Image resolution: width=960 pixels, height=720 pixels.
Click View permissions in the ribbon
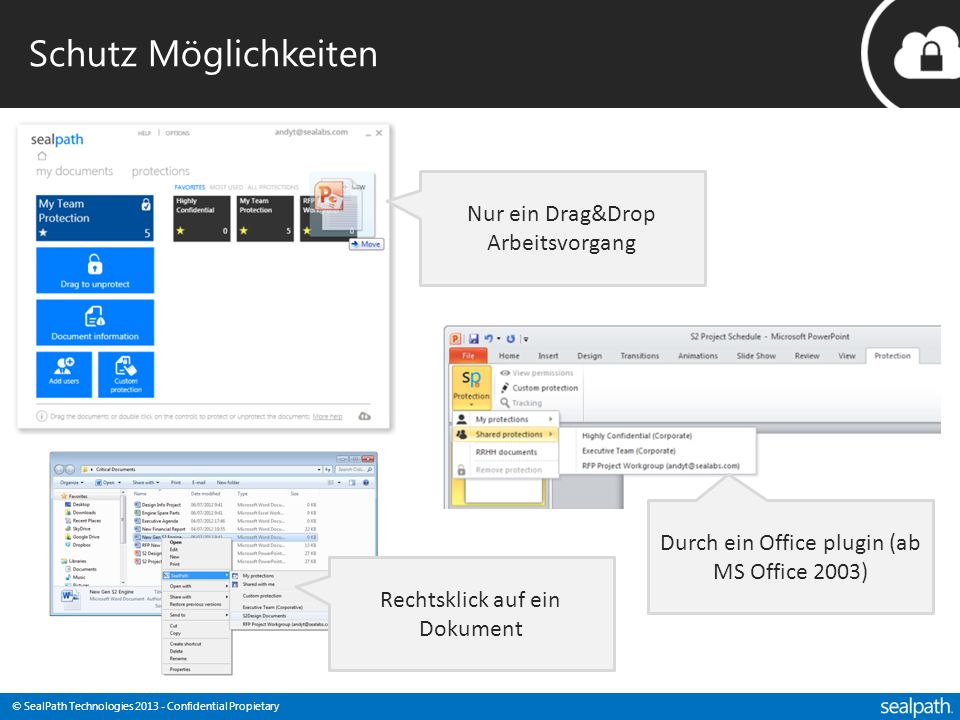tap(537, 373)
